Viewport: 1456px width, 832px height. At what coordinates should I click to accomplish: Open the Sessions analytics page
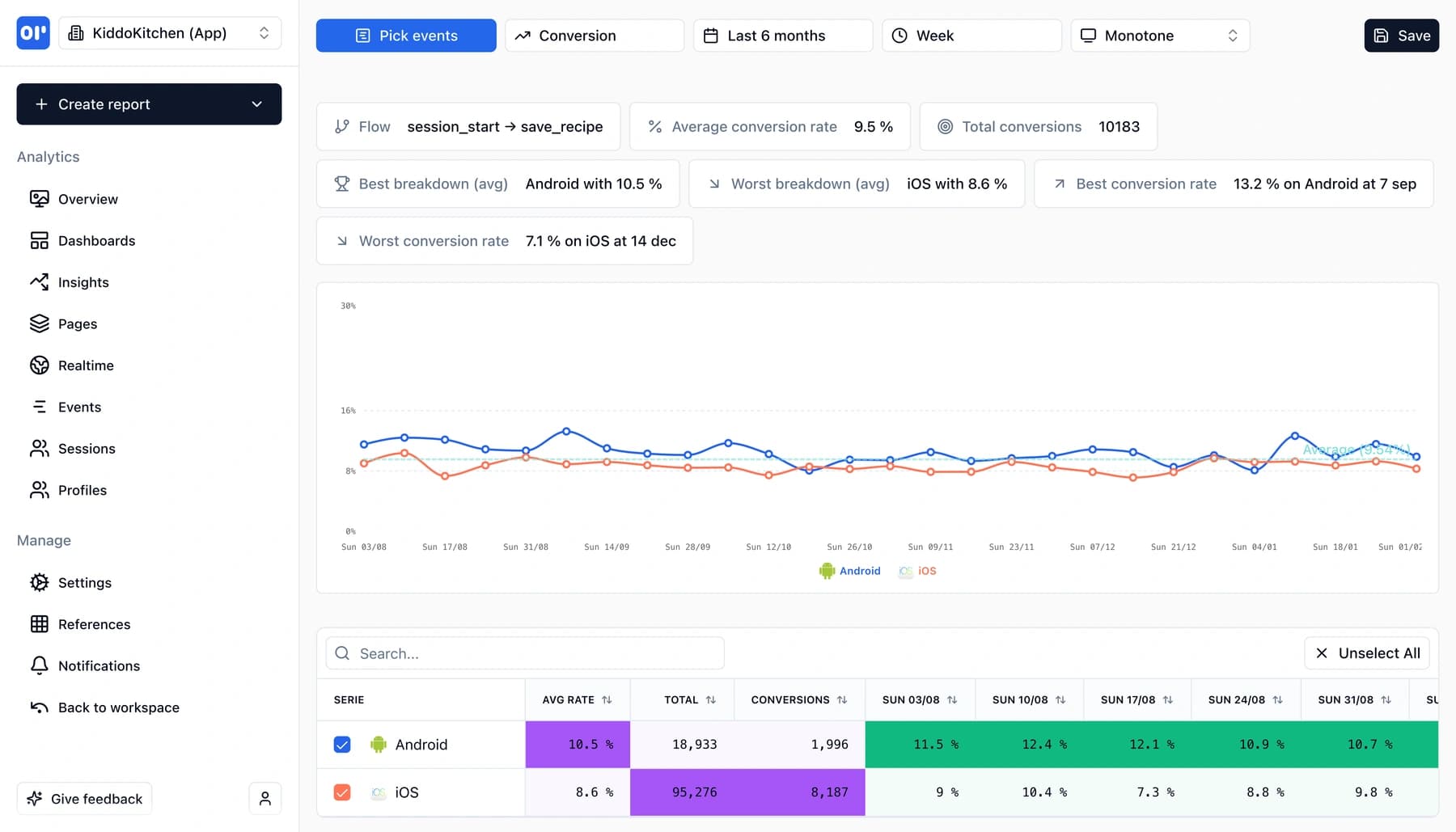(x=87, y=449)
